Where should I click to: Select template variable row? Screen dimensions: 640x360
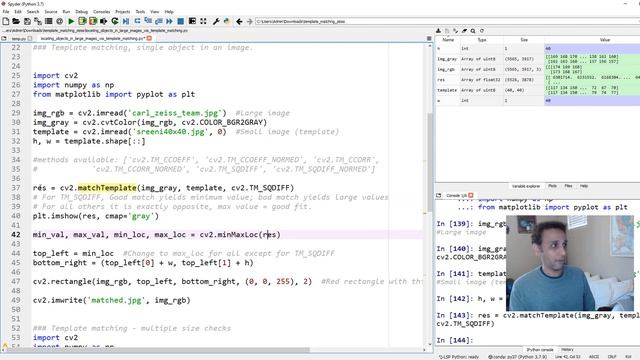[x=538, y=90]
